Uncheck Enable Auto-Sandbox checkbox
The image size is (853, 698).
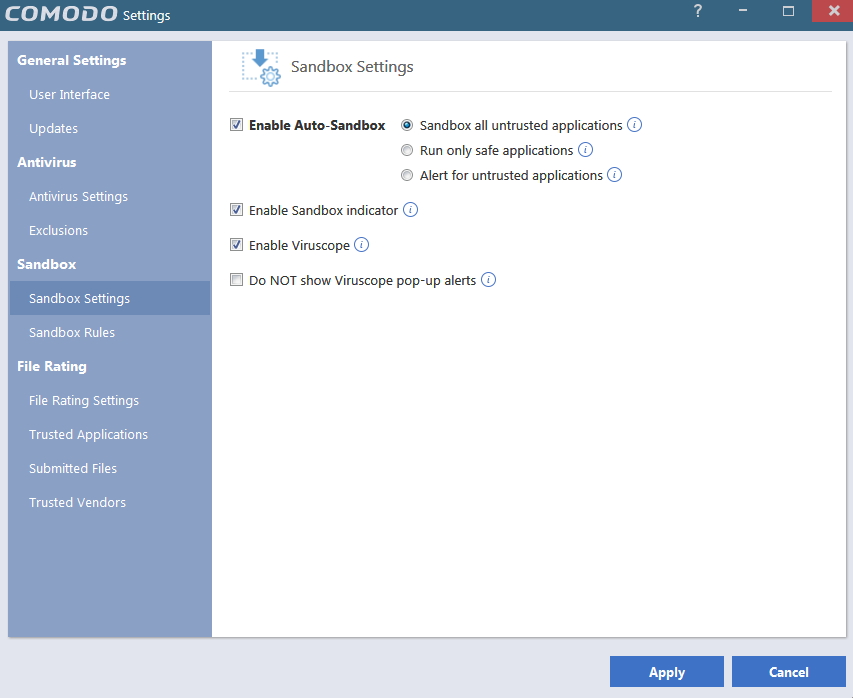(x=236, y=125)
